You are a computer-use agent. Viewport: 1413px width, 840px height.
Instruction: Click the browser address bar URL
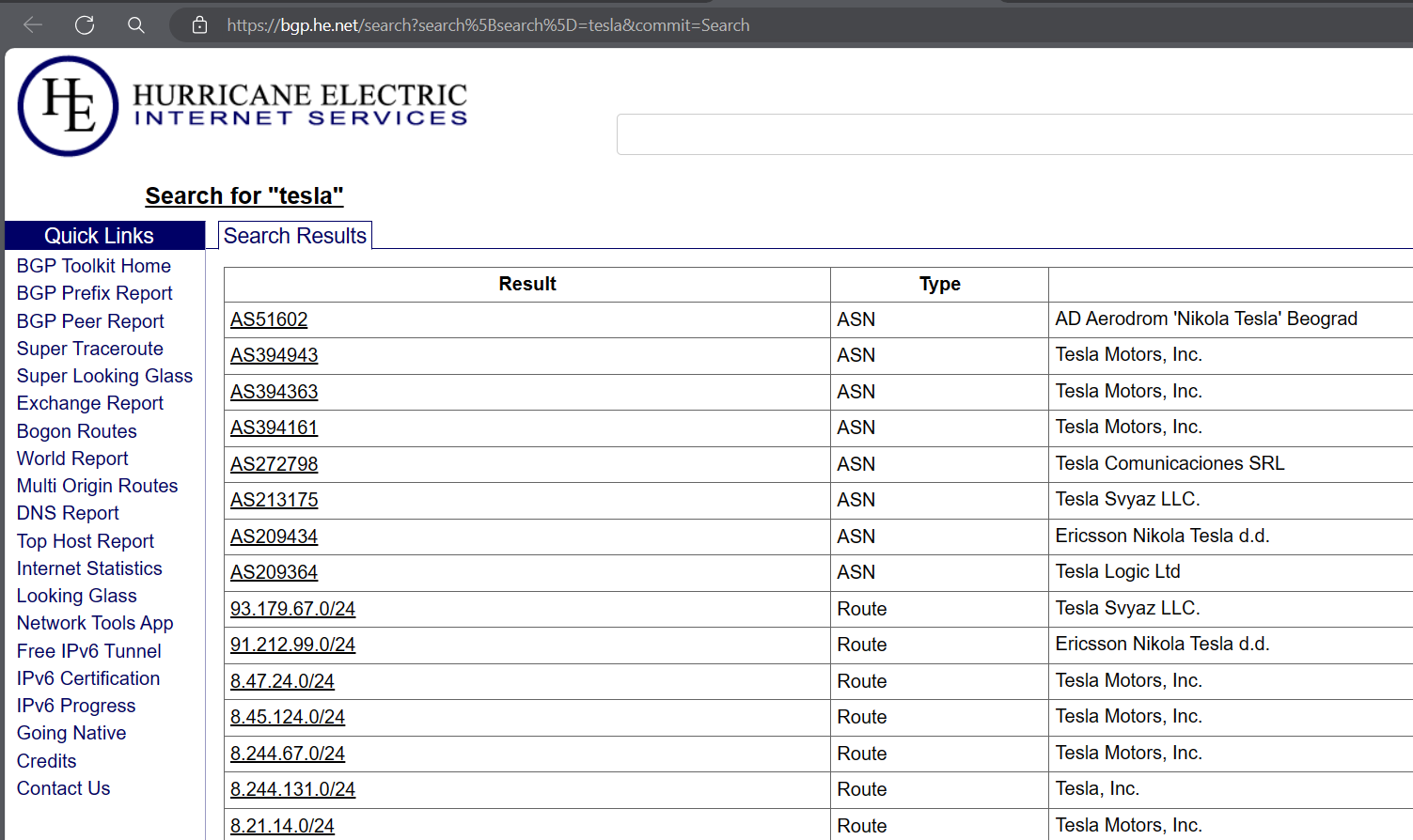[x=488, y=25]
